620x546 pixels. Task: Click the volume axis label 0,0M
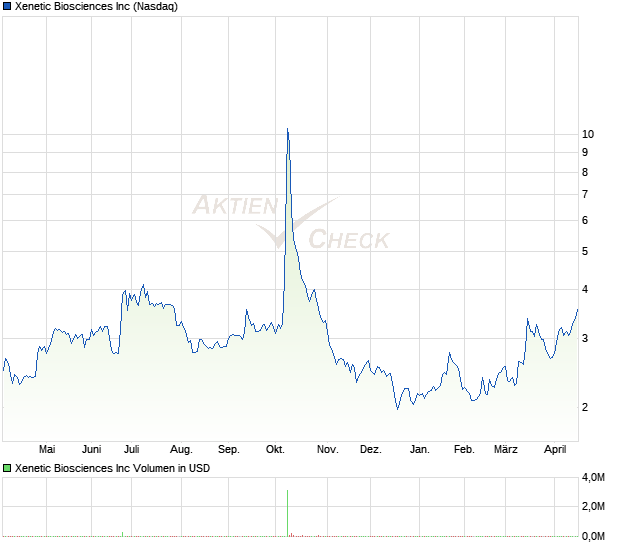point(593,536)
